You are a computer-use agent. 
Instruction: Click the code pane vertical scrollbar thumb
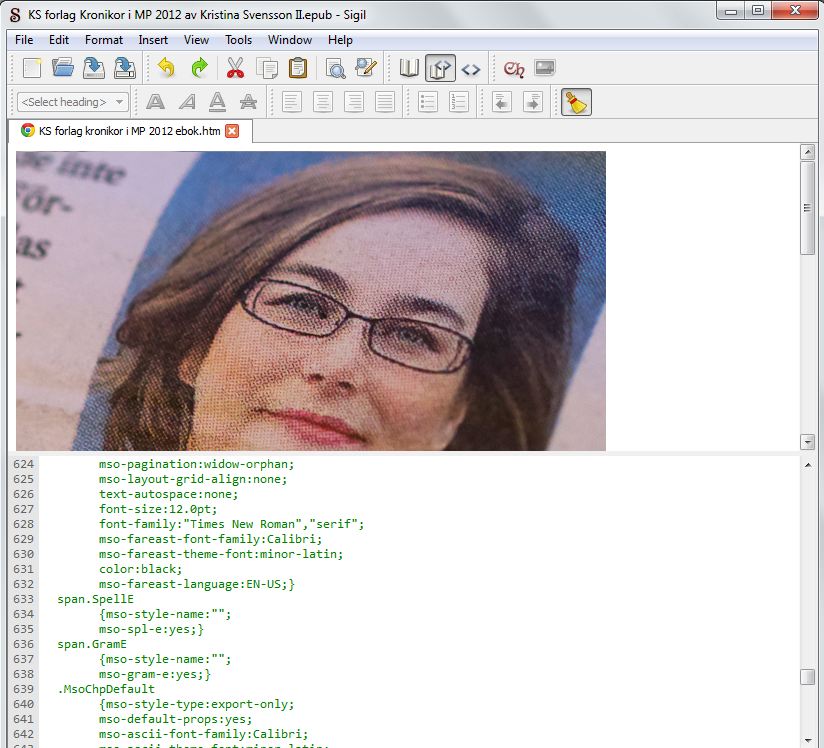coord(807,677)
